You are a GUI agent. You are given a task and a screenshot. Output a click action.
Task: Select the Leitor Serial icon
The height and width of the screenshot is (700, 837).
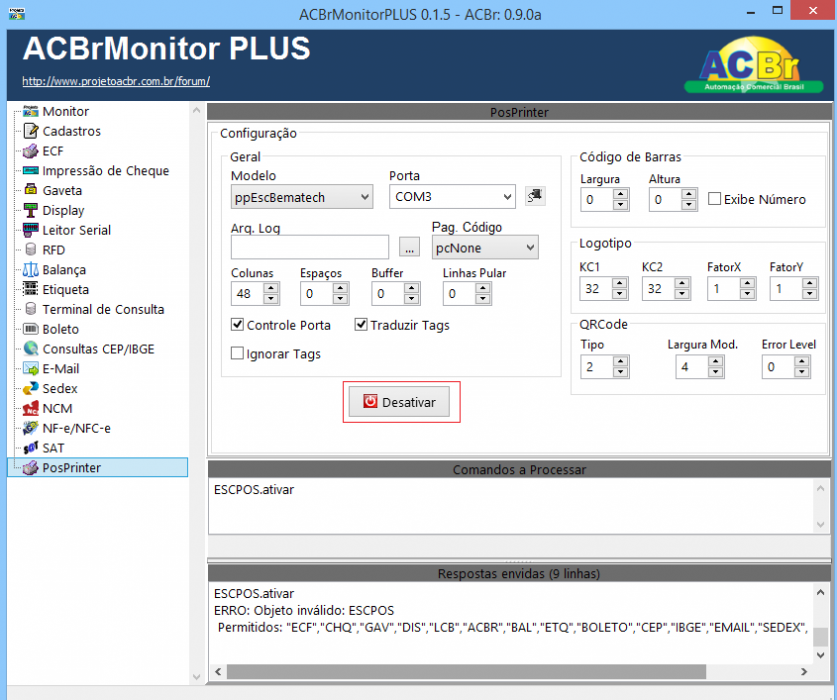[x=30, y=230]
